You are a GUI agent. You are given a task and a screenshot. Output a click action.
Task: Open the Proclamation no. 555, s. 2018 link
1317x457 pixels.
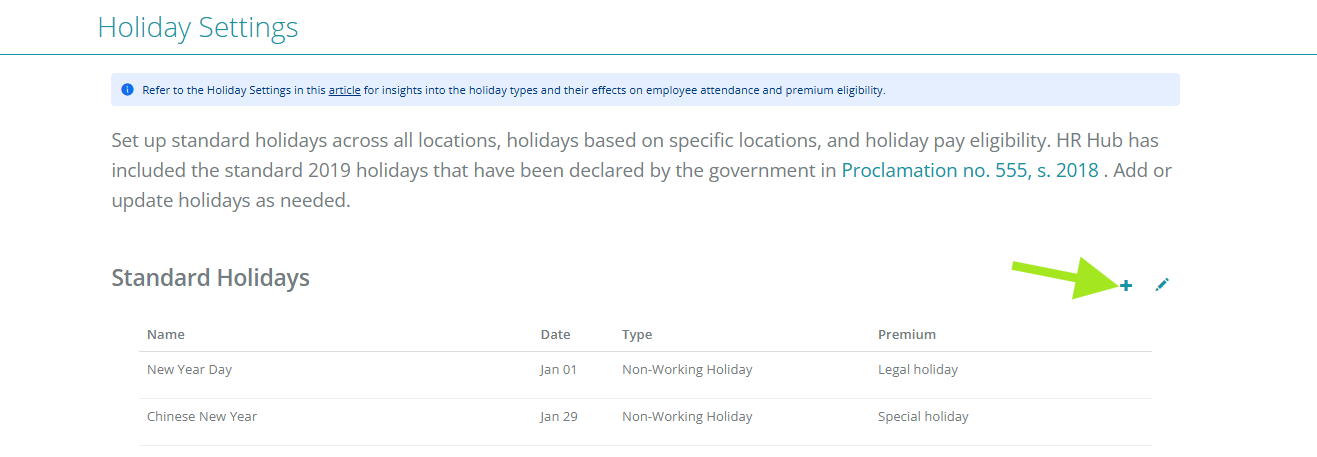[x=970, y=170]
